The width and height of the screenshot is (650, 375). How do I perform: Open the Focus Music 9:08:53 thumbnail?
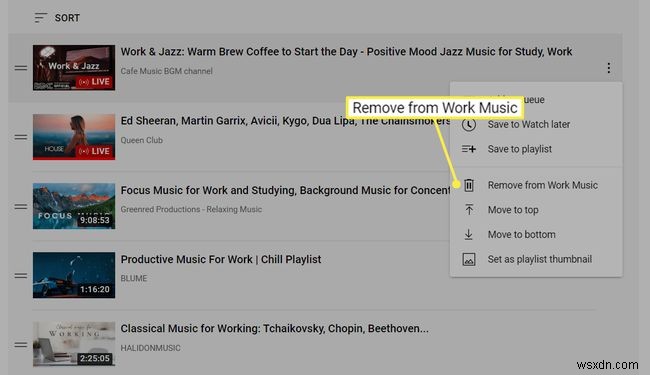(74, 206)
